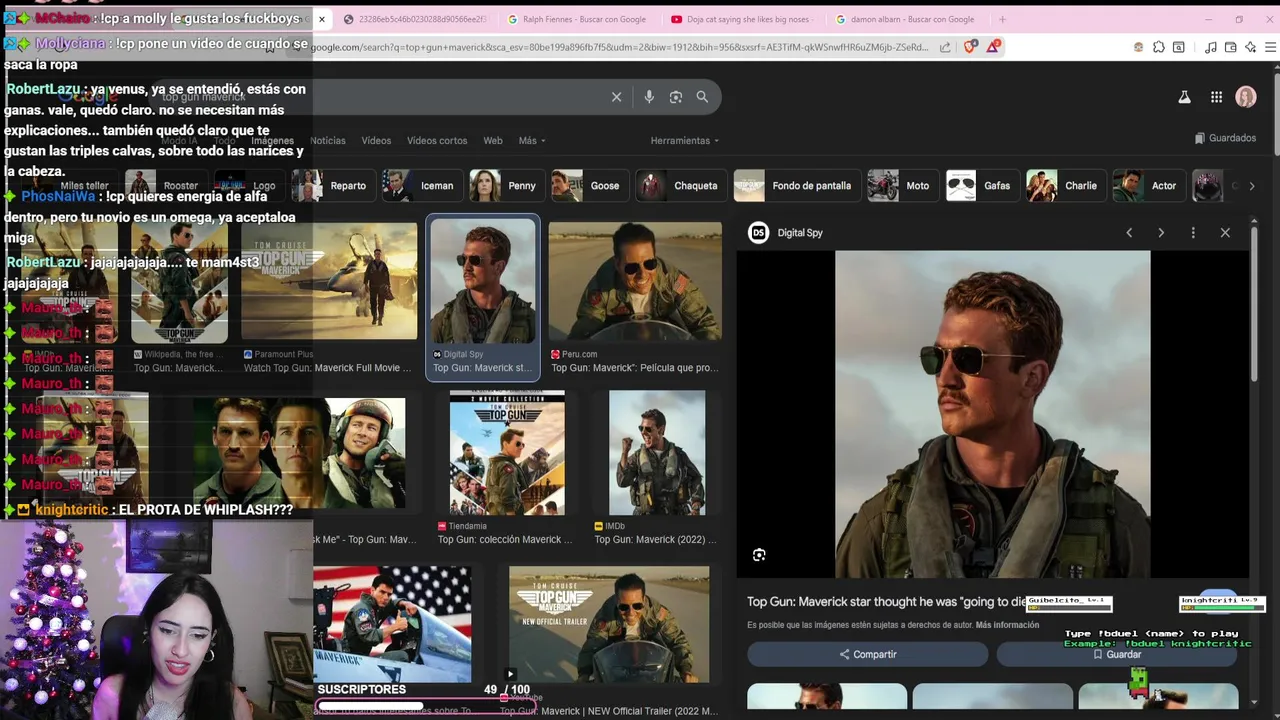Click the large preview image of pilot
1280x720 pixels.
pyautogui.click(x=993, y=414)
